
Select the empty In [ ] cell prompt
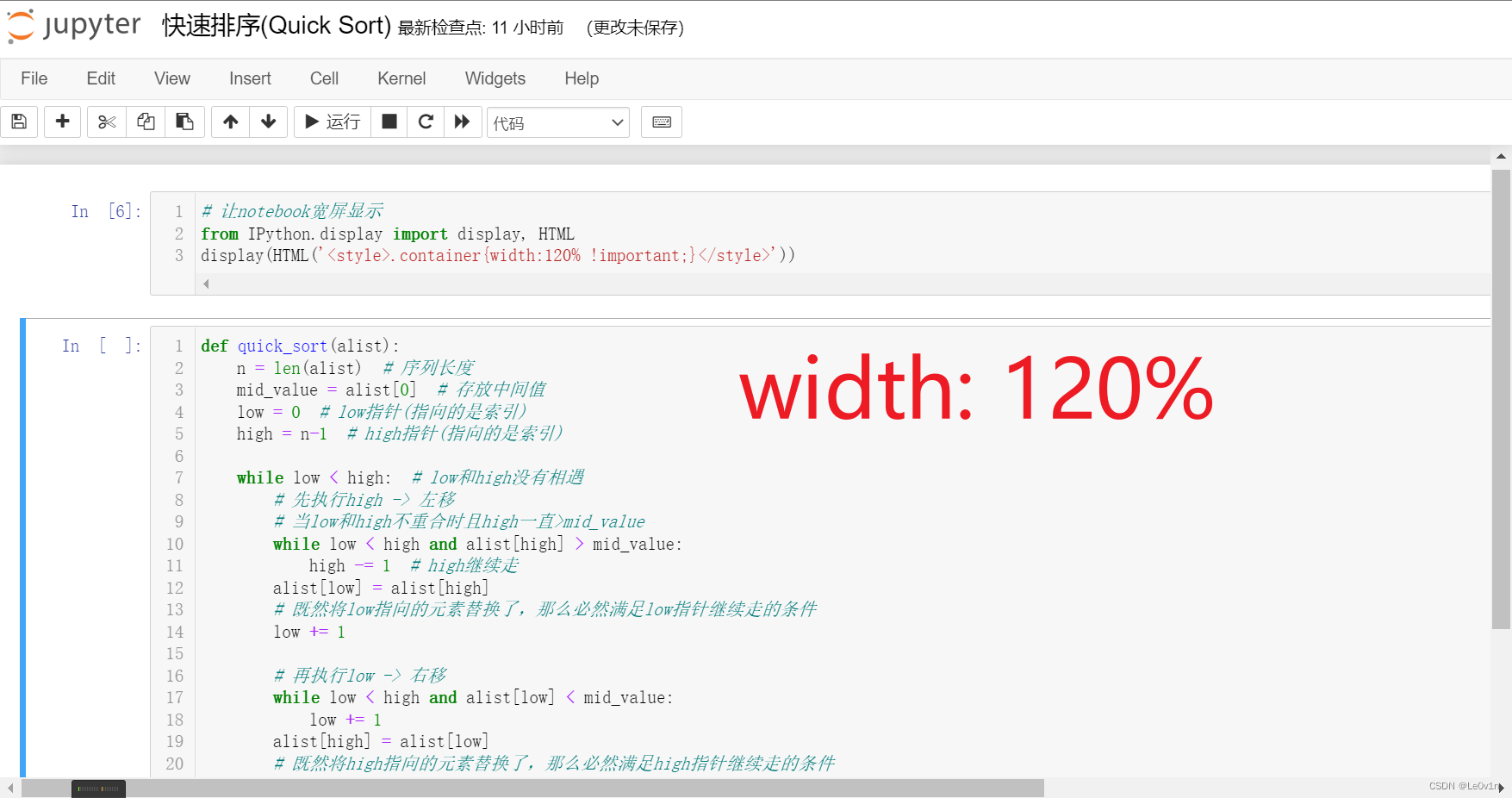(x=101, y=346)
